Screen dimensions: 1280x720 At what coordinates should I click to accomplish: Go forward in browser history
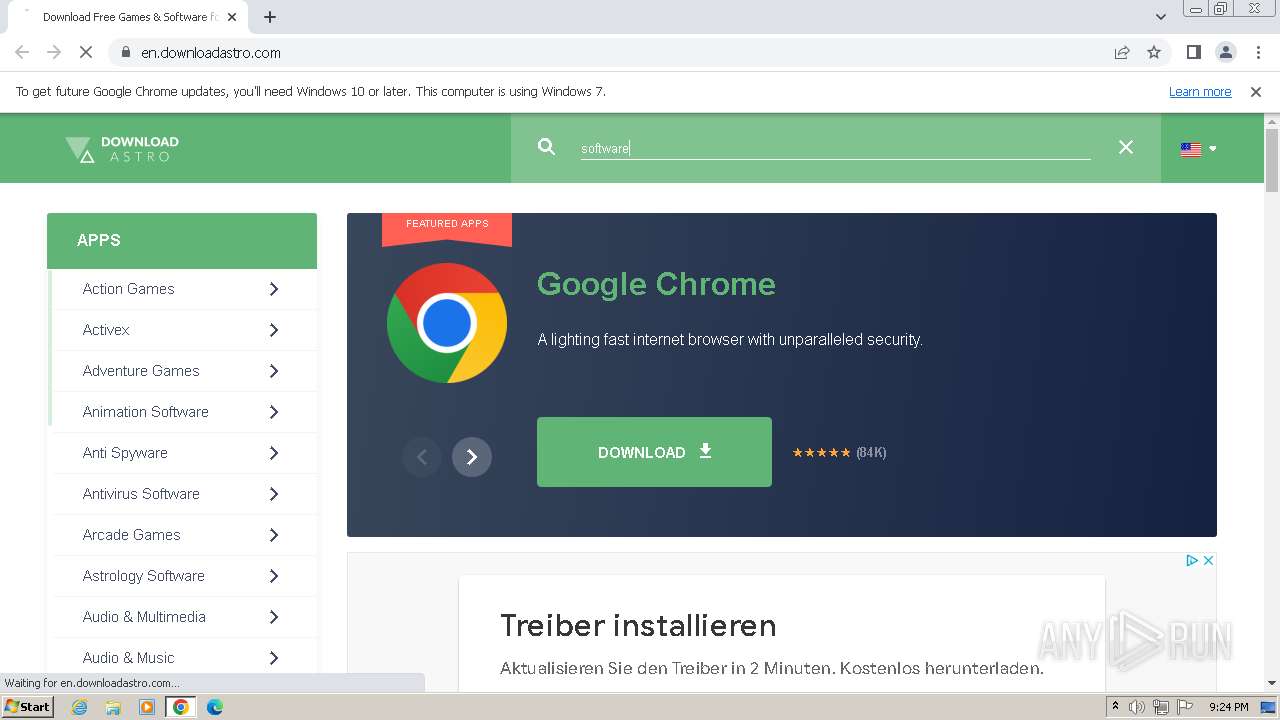click(54, 52)
